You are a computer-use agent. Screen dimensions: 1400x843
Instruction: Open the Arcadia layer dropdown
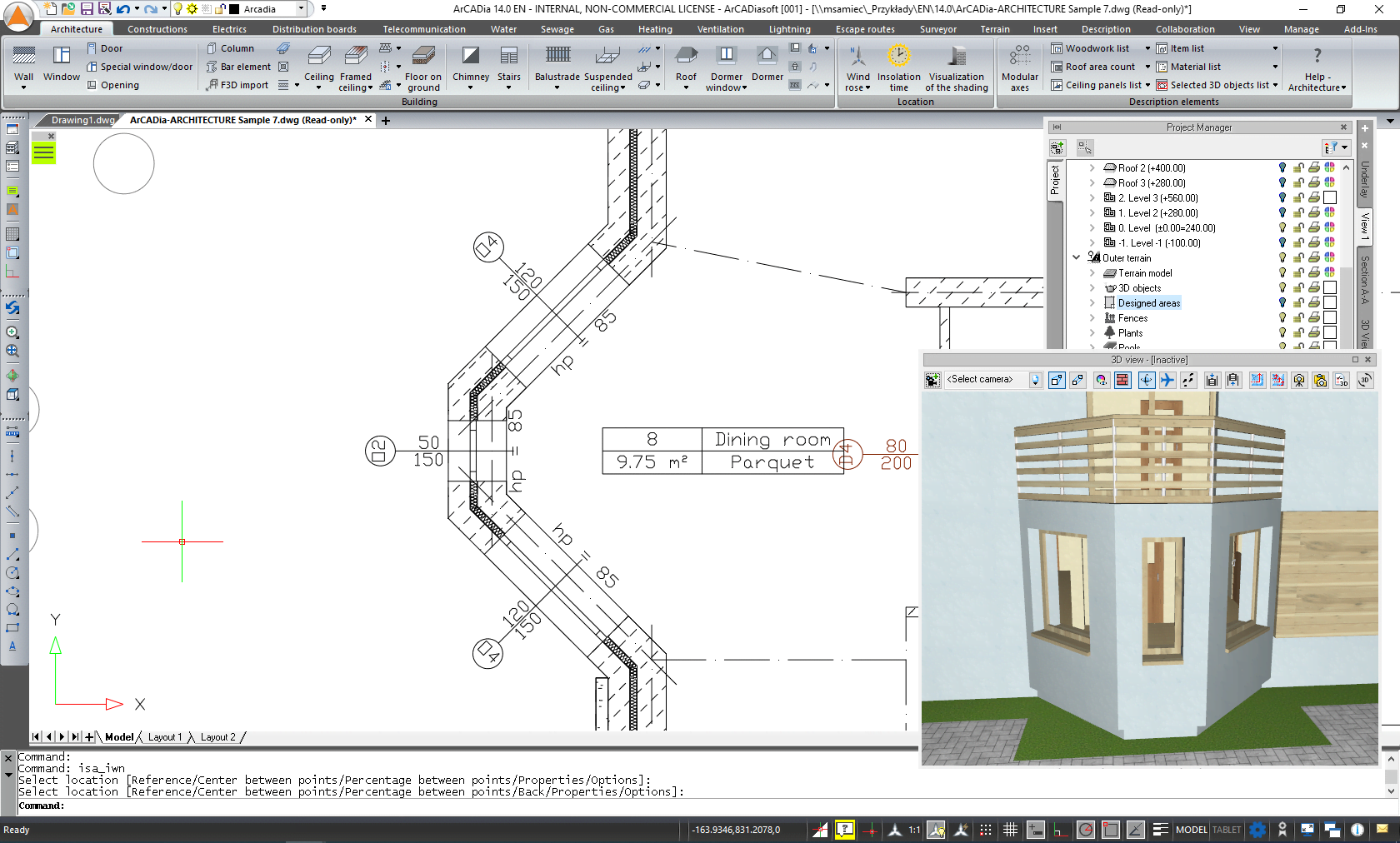tap(301, 8)
